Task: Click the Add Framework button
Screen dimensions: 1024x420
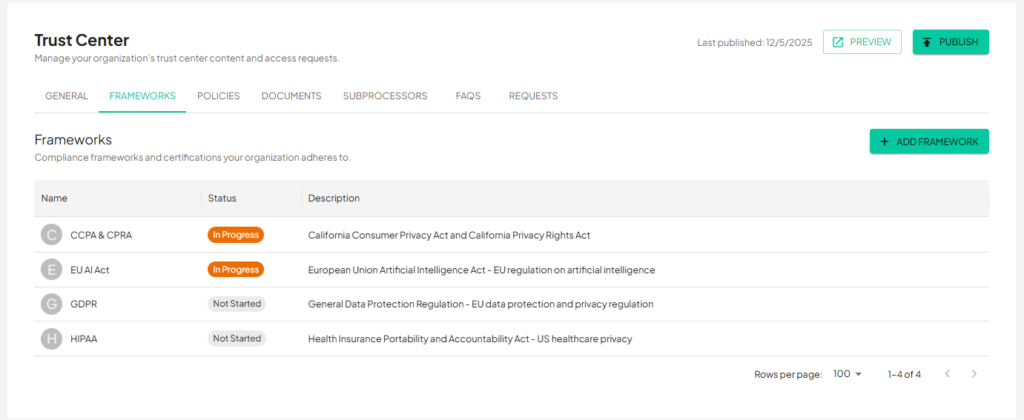Action: [x=929, y=142]
